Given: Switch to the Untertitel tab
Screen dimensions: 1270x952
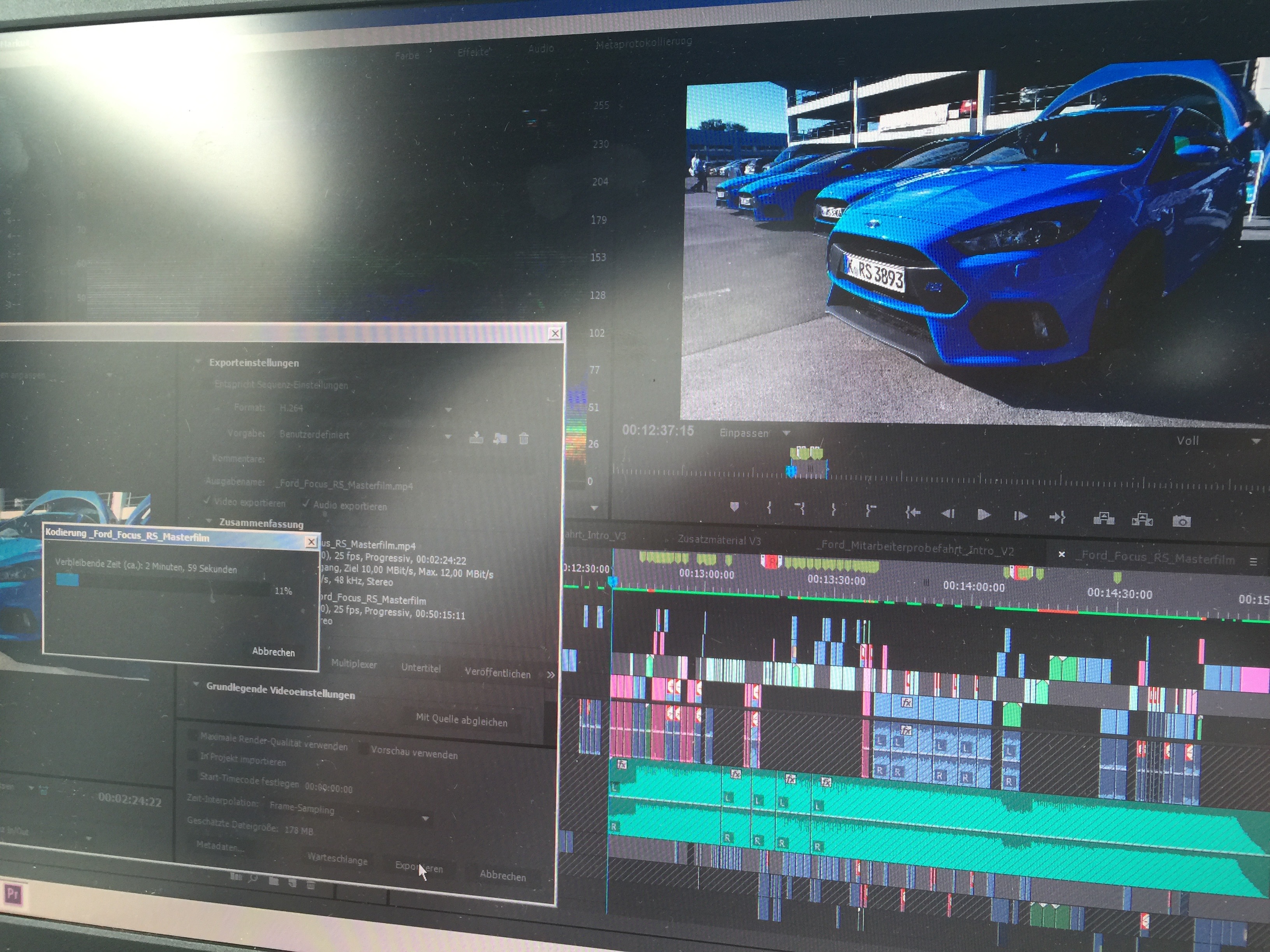Looking at the screenshot, I should click(x=421, y=668).
